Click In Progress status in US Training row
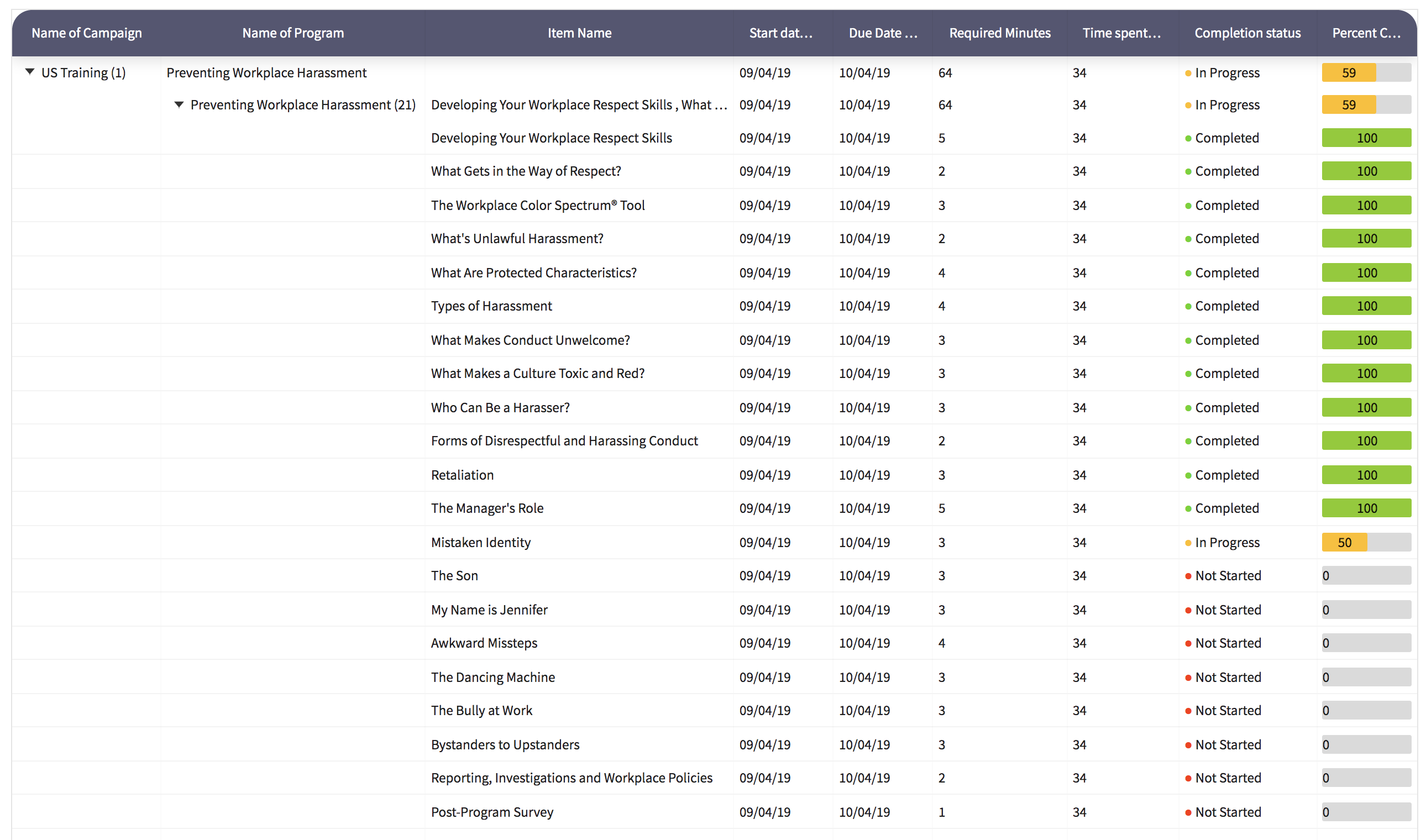The image size is (1426, 840). [x=1222, y=72]
